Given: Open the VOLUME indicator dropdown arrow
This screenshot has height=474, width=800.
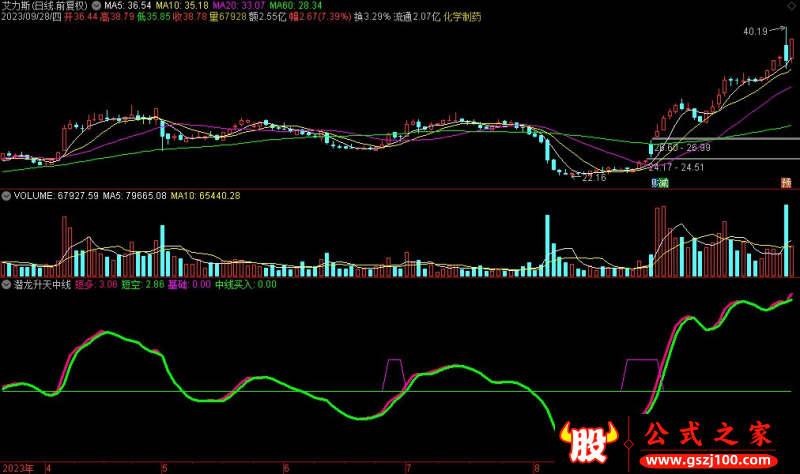Looking at the screenshot, I should tap(6, 195).
